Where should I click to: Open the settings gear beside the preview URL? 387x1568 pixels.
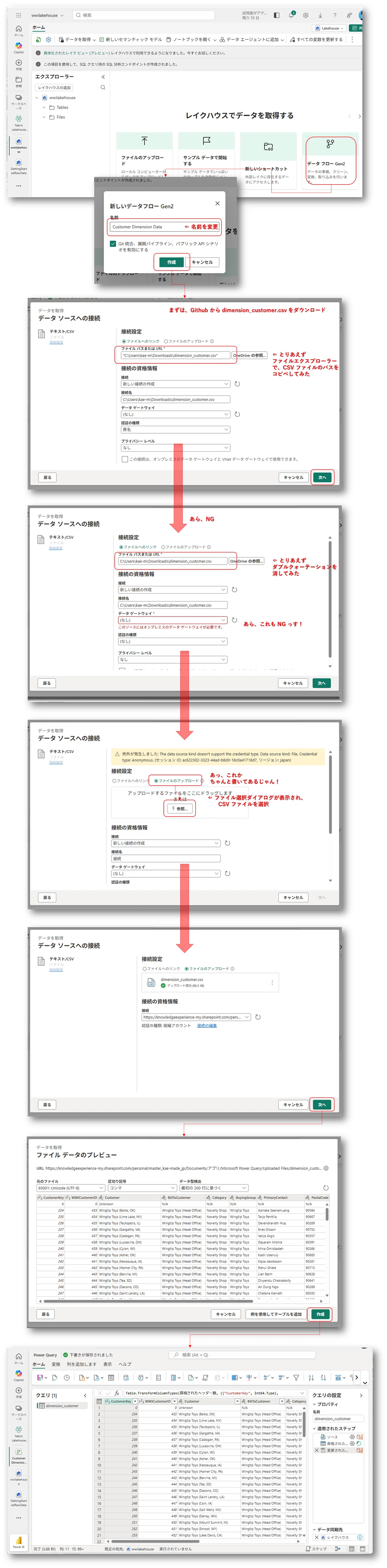coord(326,1168)
